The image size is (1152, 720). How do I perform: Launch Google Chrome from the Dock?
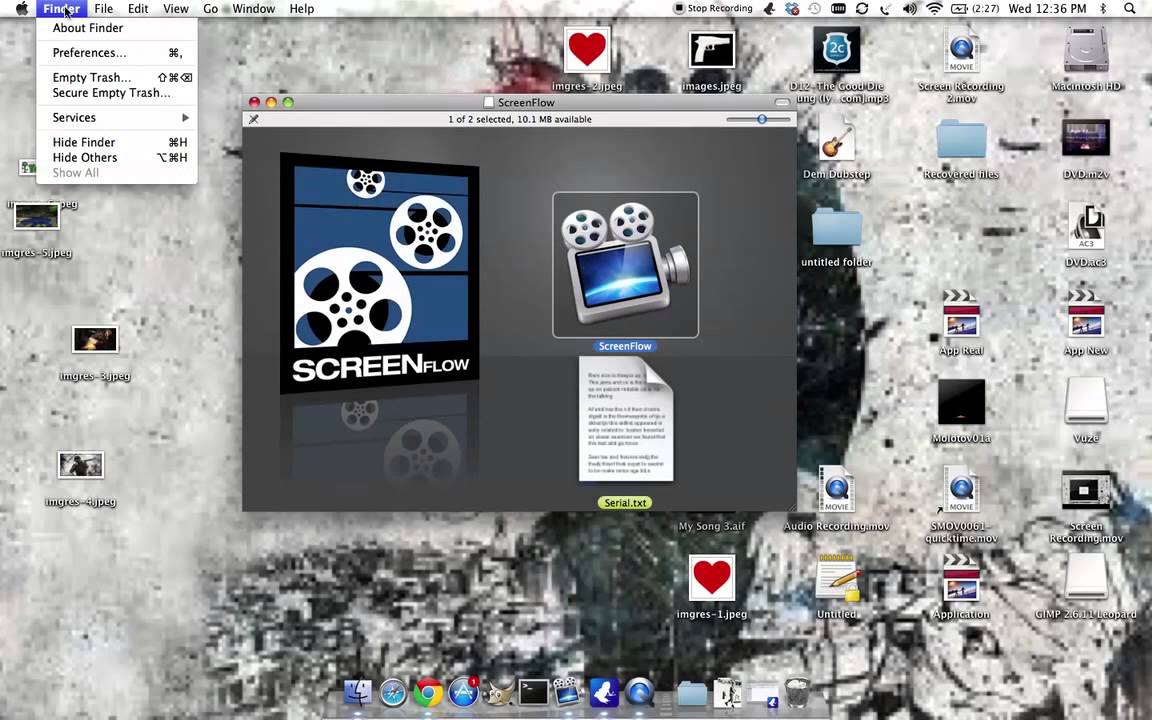428,692
